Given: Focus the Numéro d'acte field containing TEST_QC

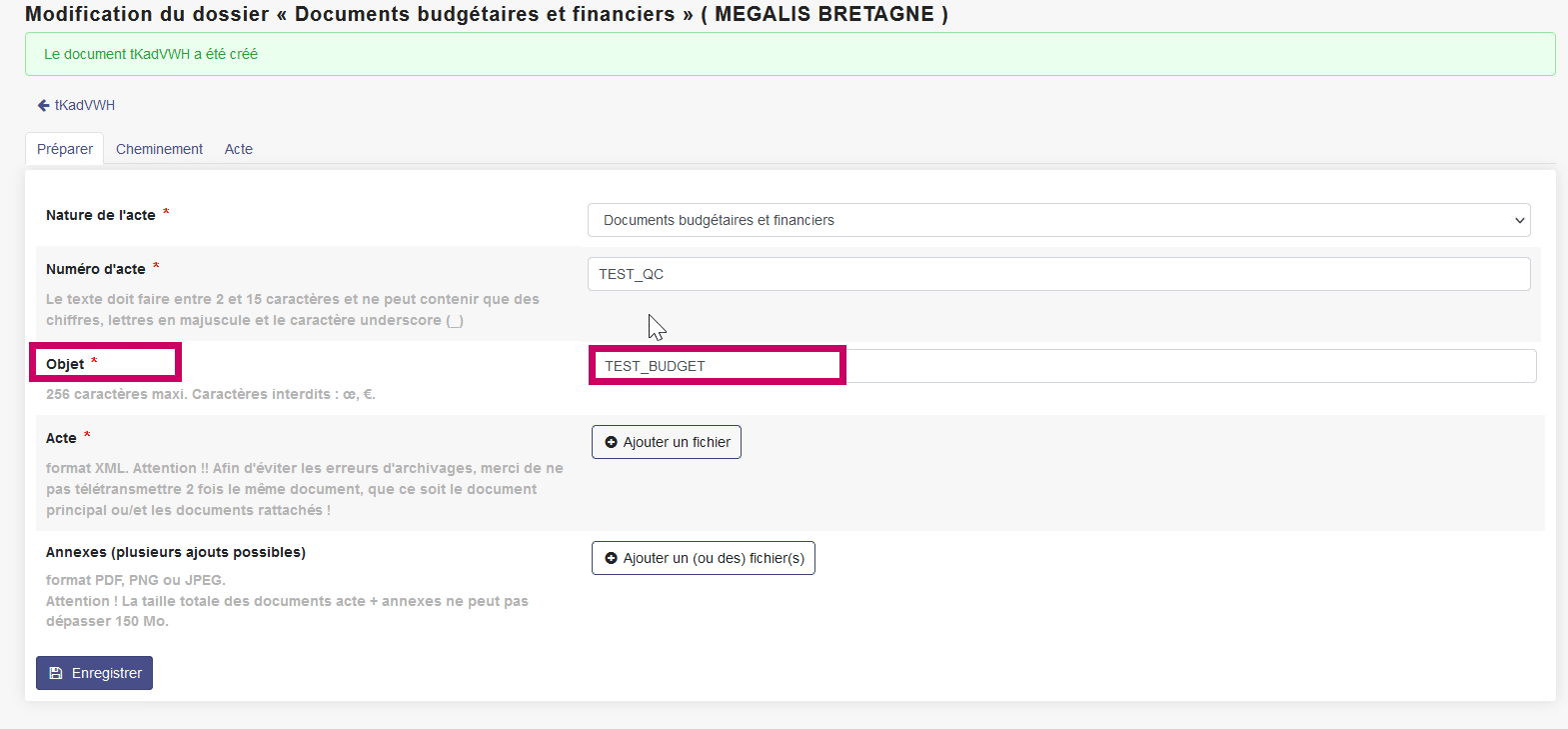Looking at the screenshot, I should (1058, 274).
